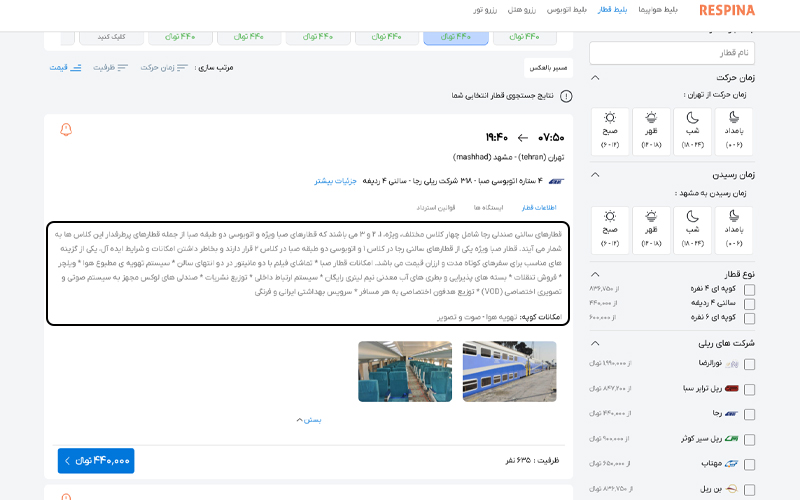Click the تهران (tehran) - مشهد (mashhad) route text
The width and height of the screenshot is (800, 500).
click(x=508, y=157)
